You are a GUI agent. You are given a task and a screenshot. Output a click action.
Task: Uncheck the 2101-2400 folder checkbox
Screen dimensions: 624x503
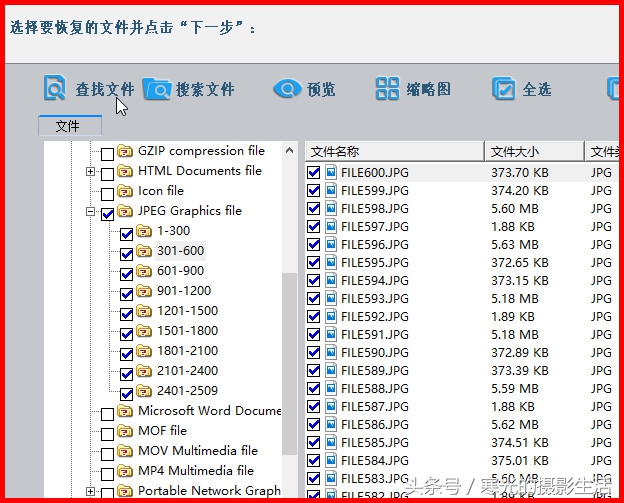click(126, 374)
